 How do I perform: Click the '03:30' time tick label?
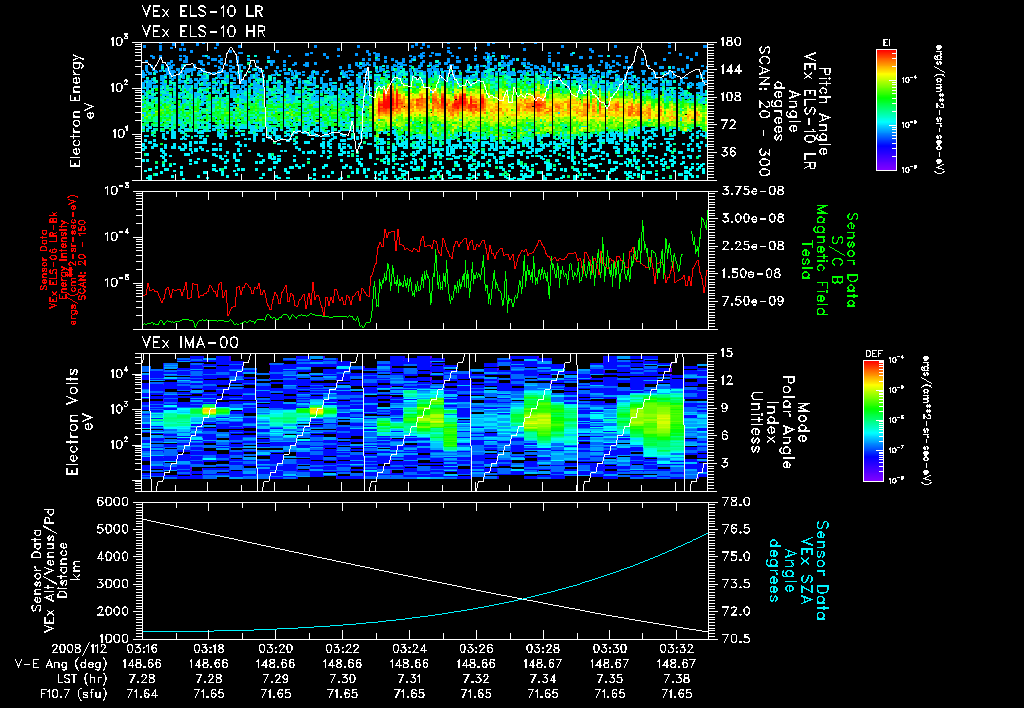pyautogui.click(x=609, y=649)
